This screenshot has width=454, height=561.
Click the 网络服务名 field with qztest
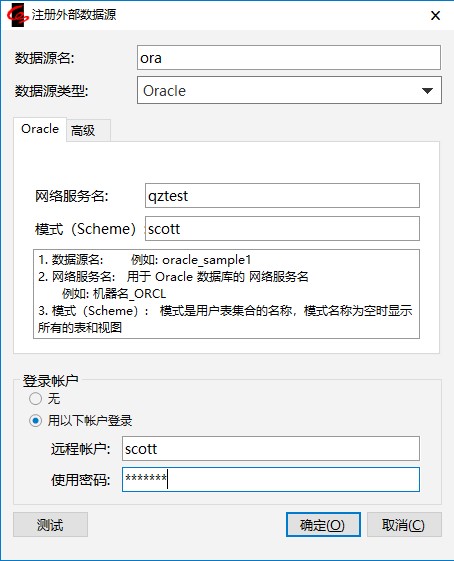click(282, 196)
